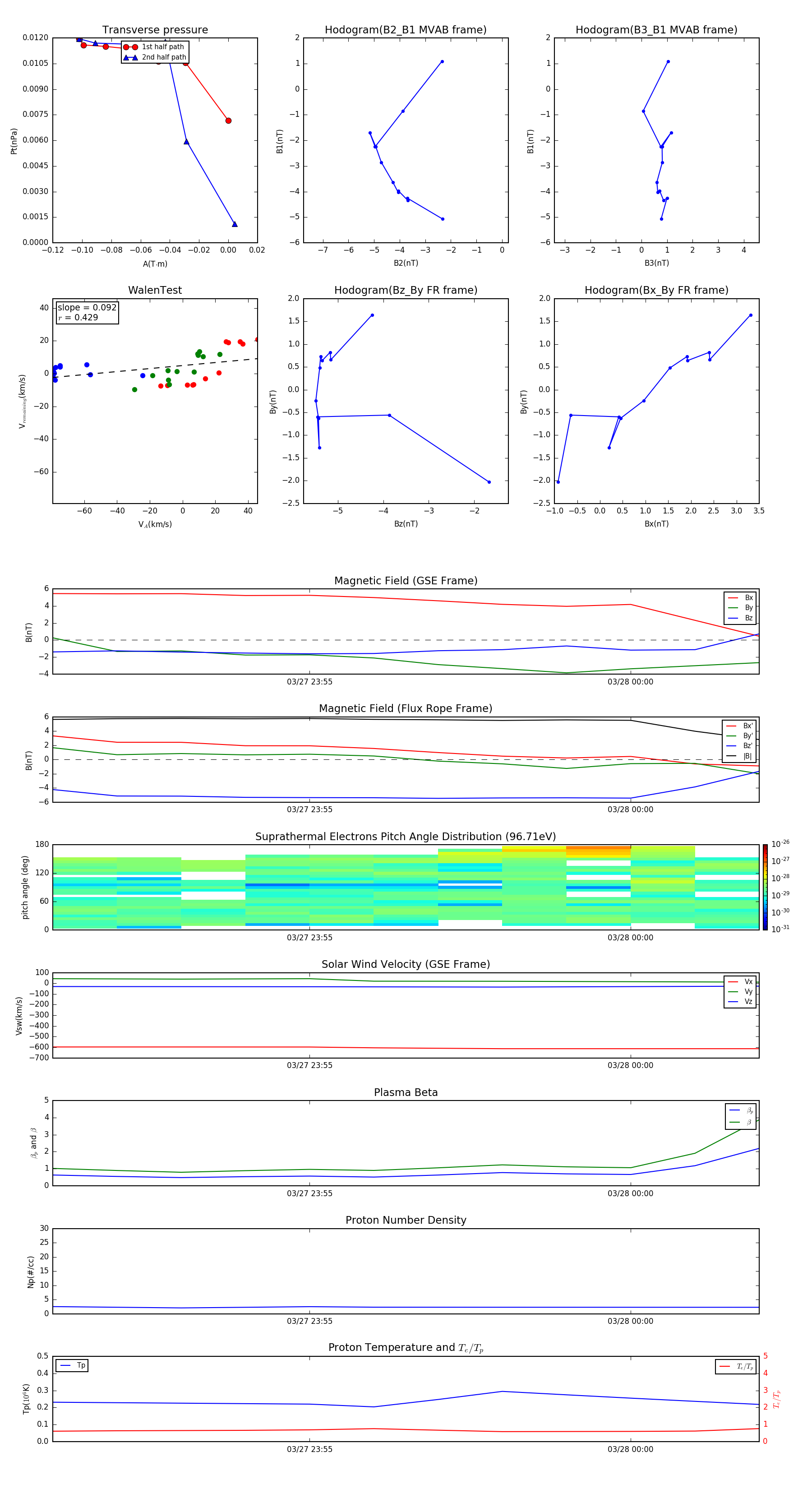The height and width of the screenshot is (1489, 812).
Task: Click the dashed fit line in WalenTest plot
Action: (x=155, y=368)
